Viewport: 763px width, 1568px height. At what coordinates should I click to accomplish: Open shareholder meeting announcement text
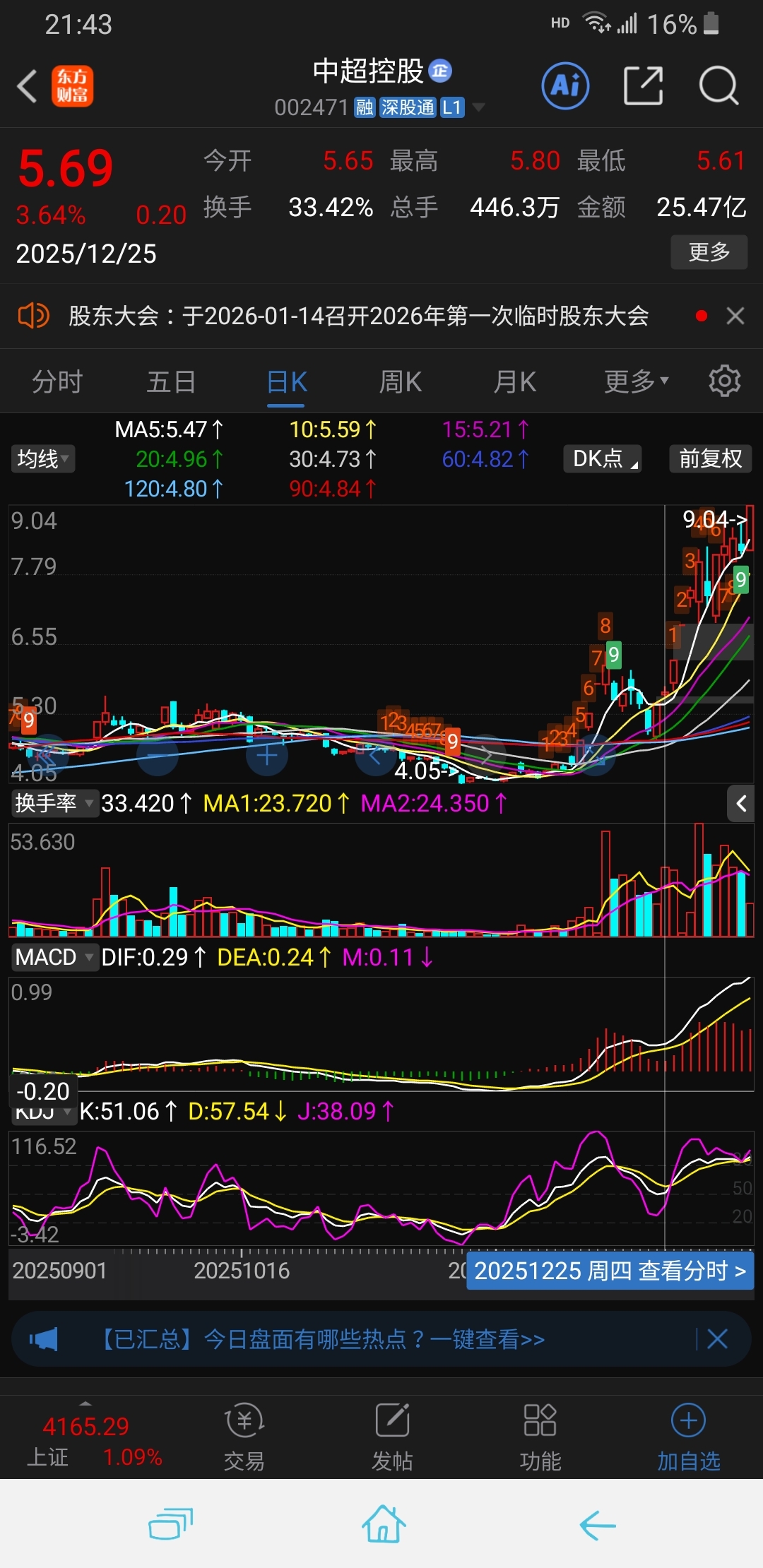(358, 316)
